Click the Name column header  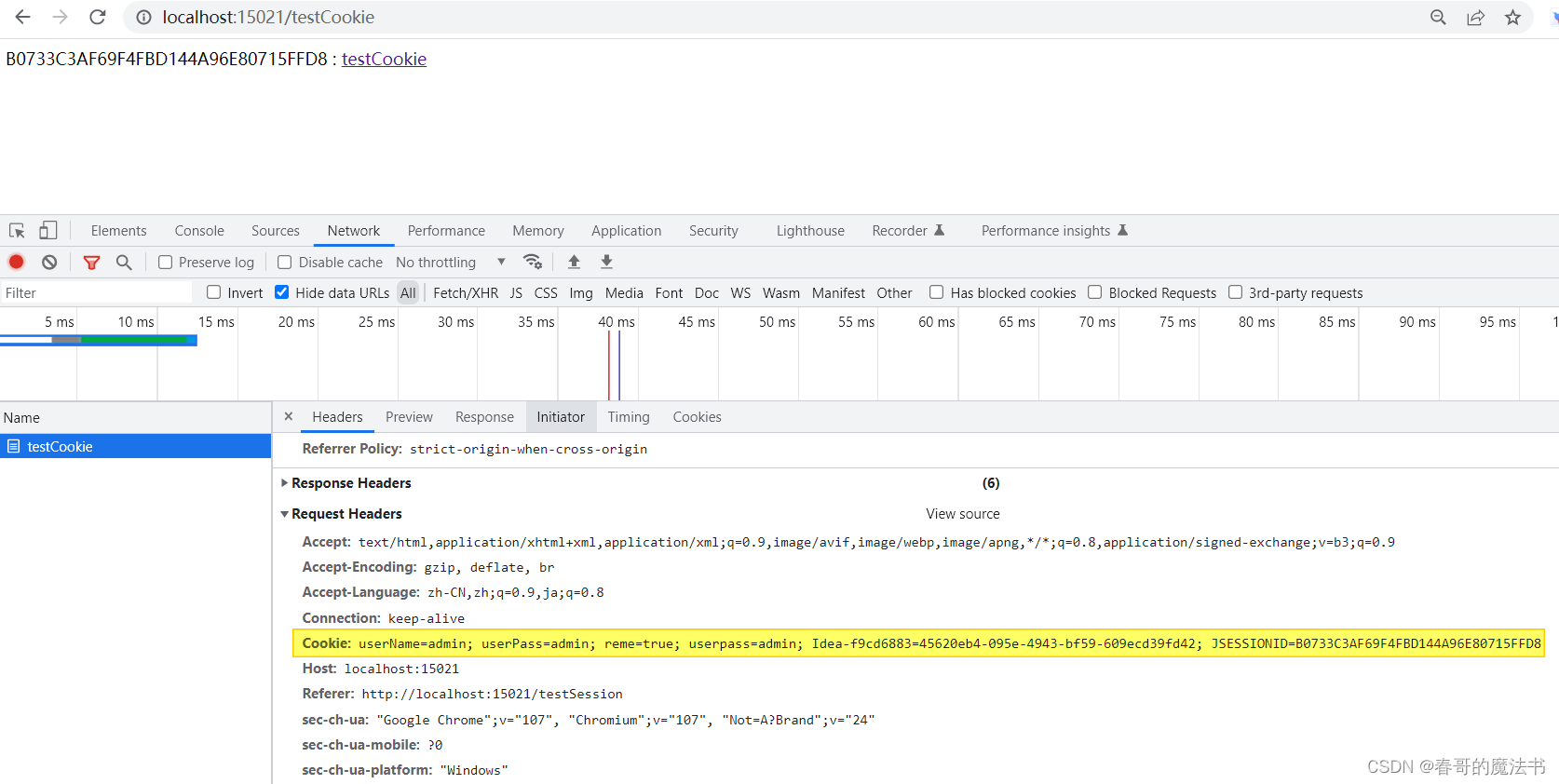[135, 418]
